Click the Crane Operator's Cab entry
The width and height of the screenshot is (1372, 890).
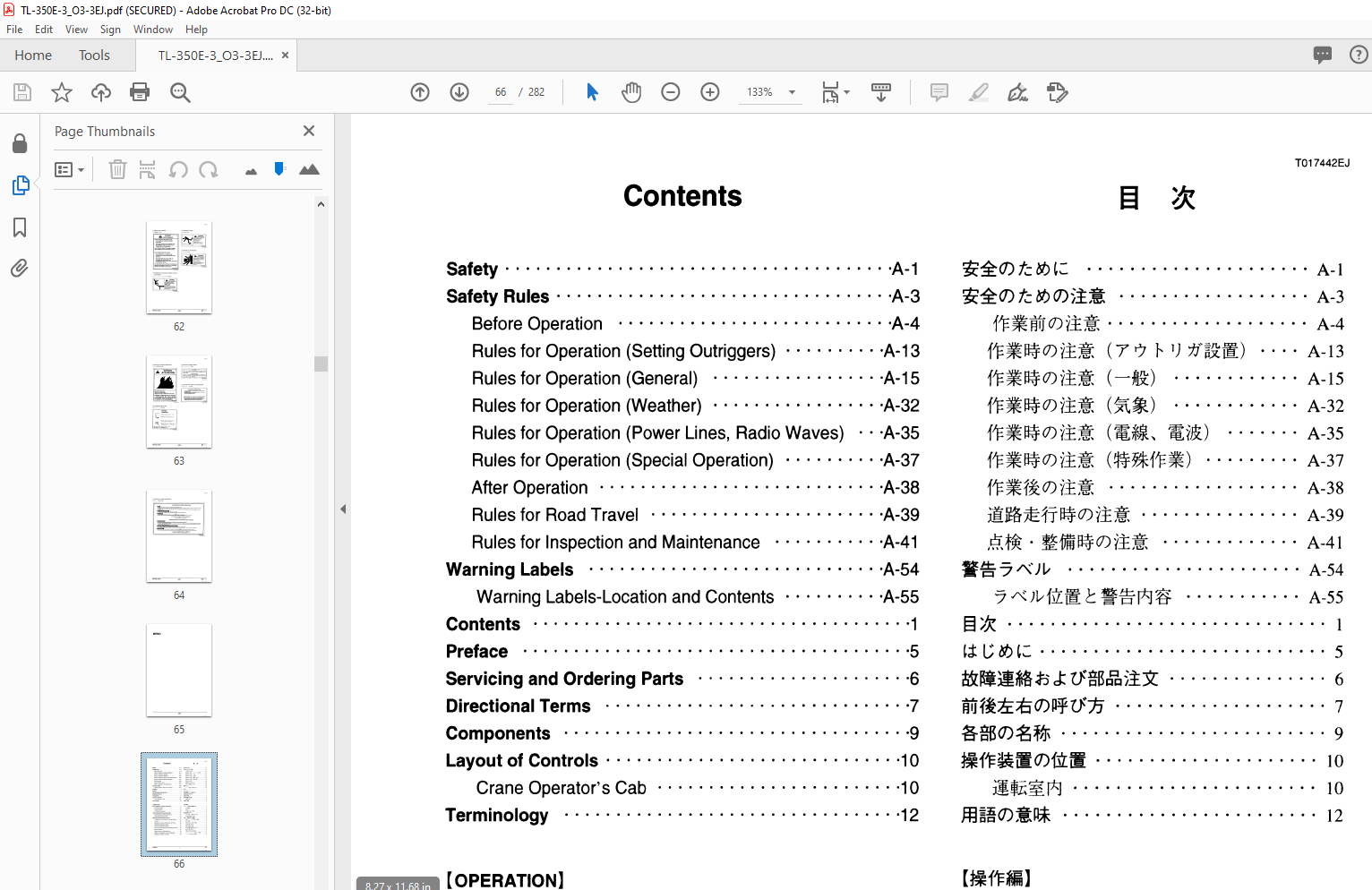698,788
